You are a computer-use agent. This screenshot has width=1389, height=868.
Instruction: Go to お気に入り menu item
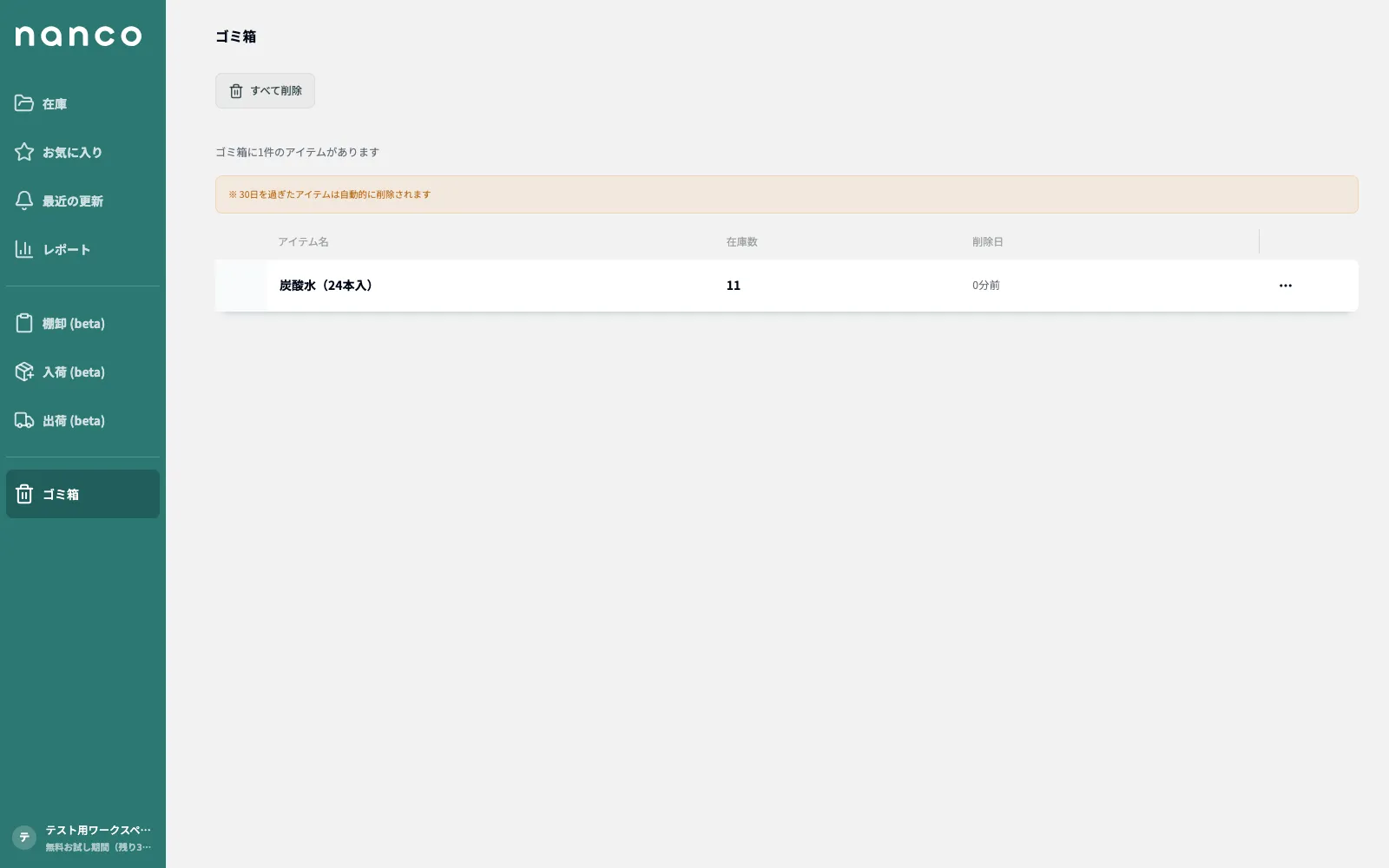pyautogui.click(x=82, y=152)
